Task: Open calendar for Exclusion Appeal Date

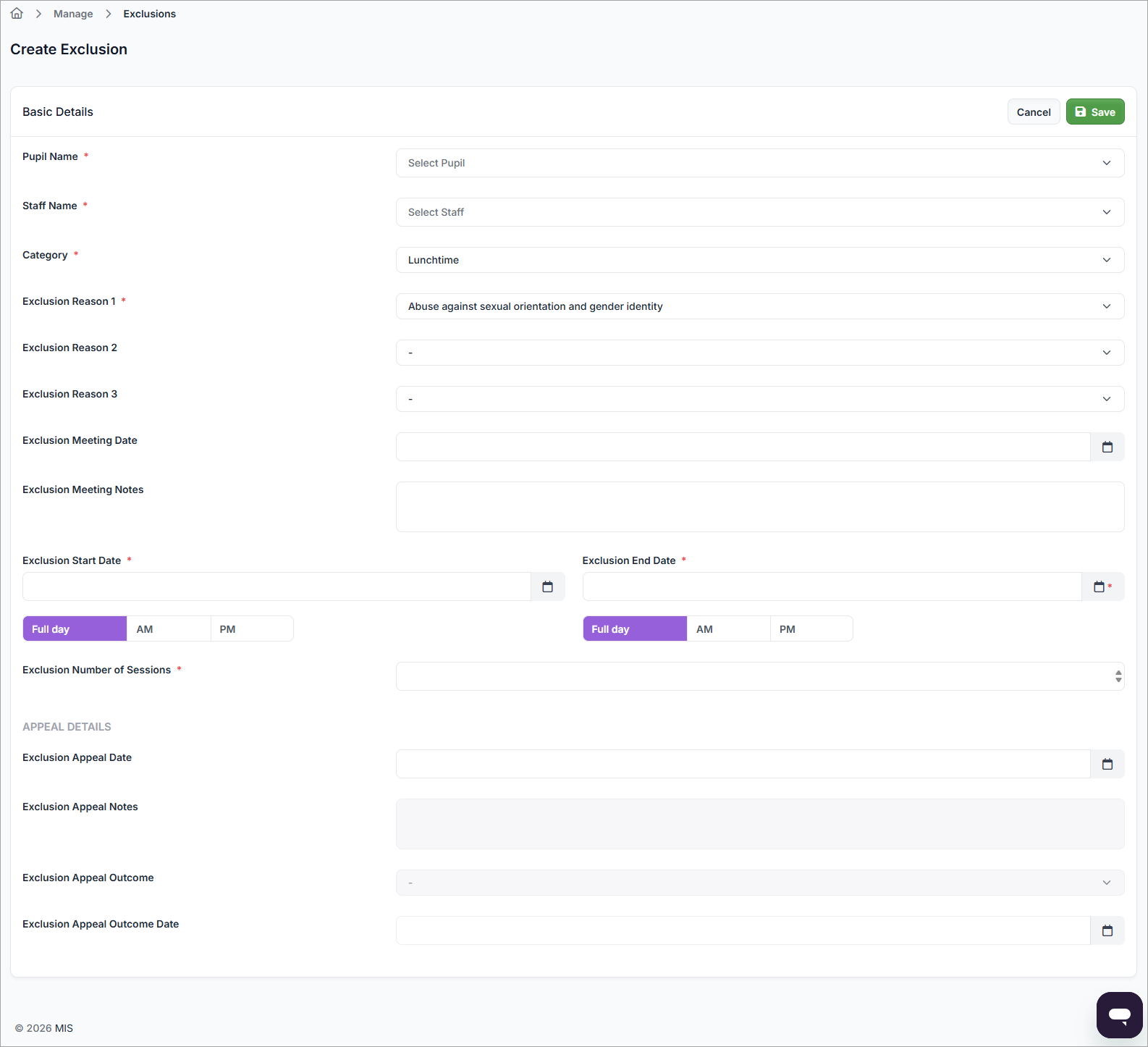Action: [1107, 764]
